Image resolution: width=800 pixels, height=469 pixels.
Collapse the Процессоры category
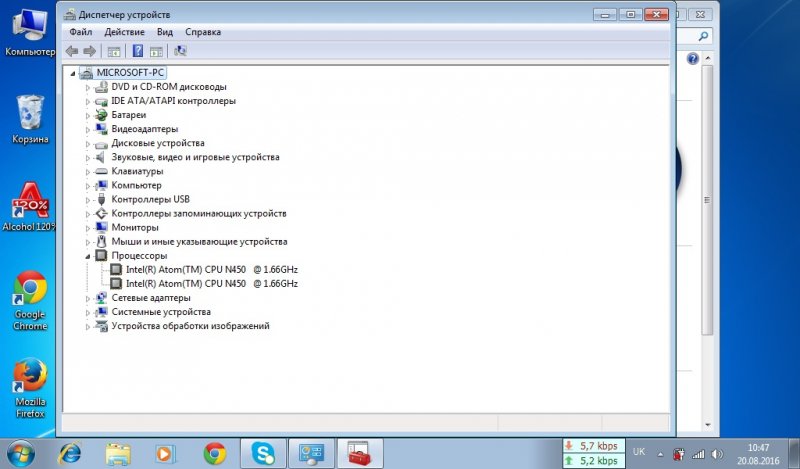[88, 256]
